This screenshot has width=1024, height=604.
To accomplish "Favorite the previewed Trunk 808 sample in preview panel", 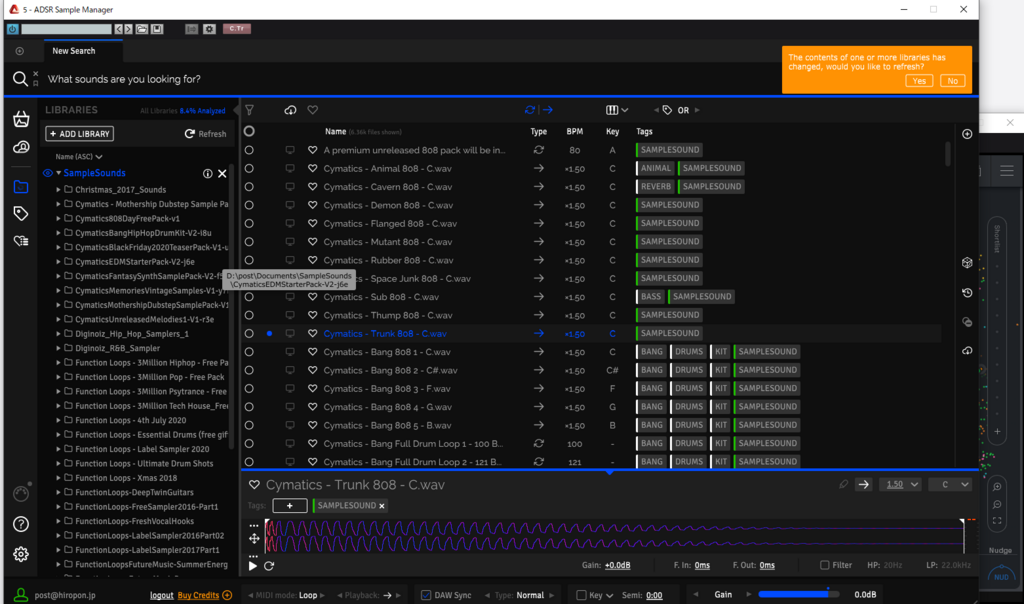I will point(254,485).
